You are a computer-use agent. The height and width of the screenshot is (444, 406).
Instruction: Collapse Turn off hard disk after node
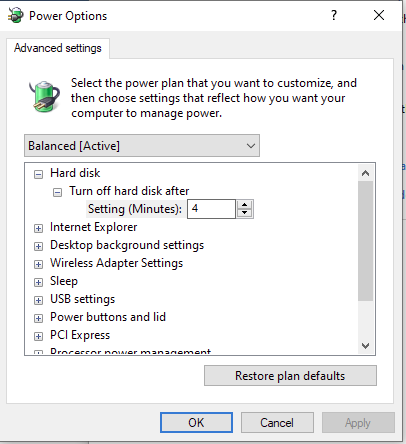57,192
